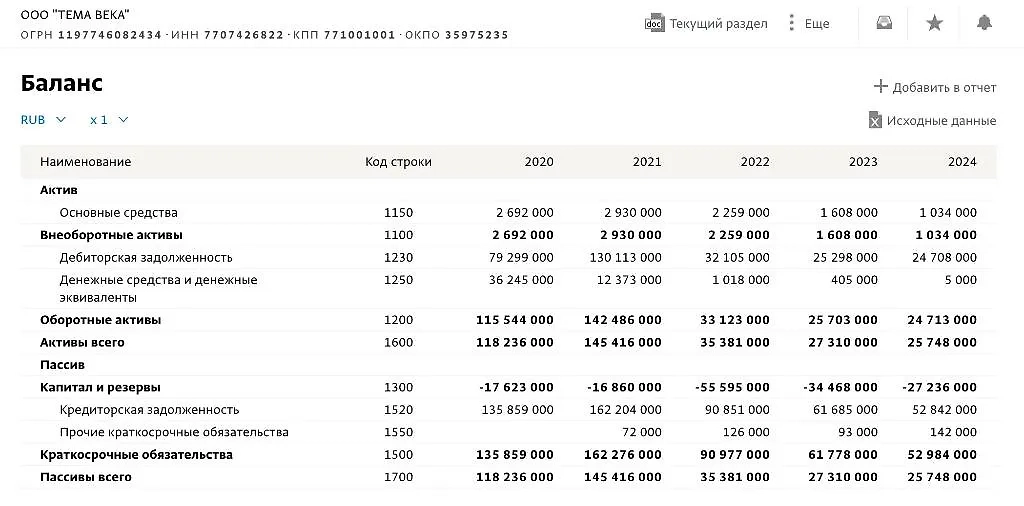Viewport: 1024px width, 506px height.
Task: Click the star favorite icon
Action: click(x=934, y=23)
